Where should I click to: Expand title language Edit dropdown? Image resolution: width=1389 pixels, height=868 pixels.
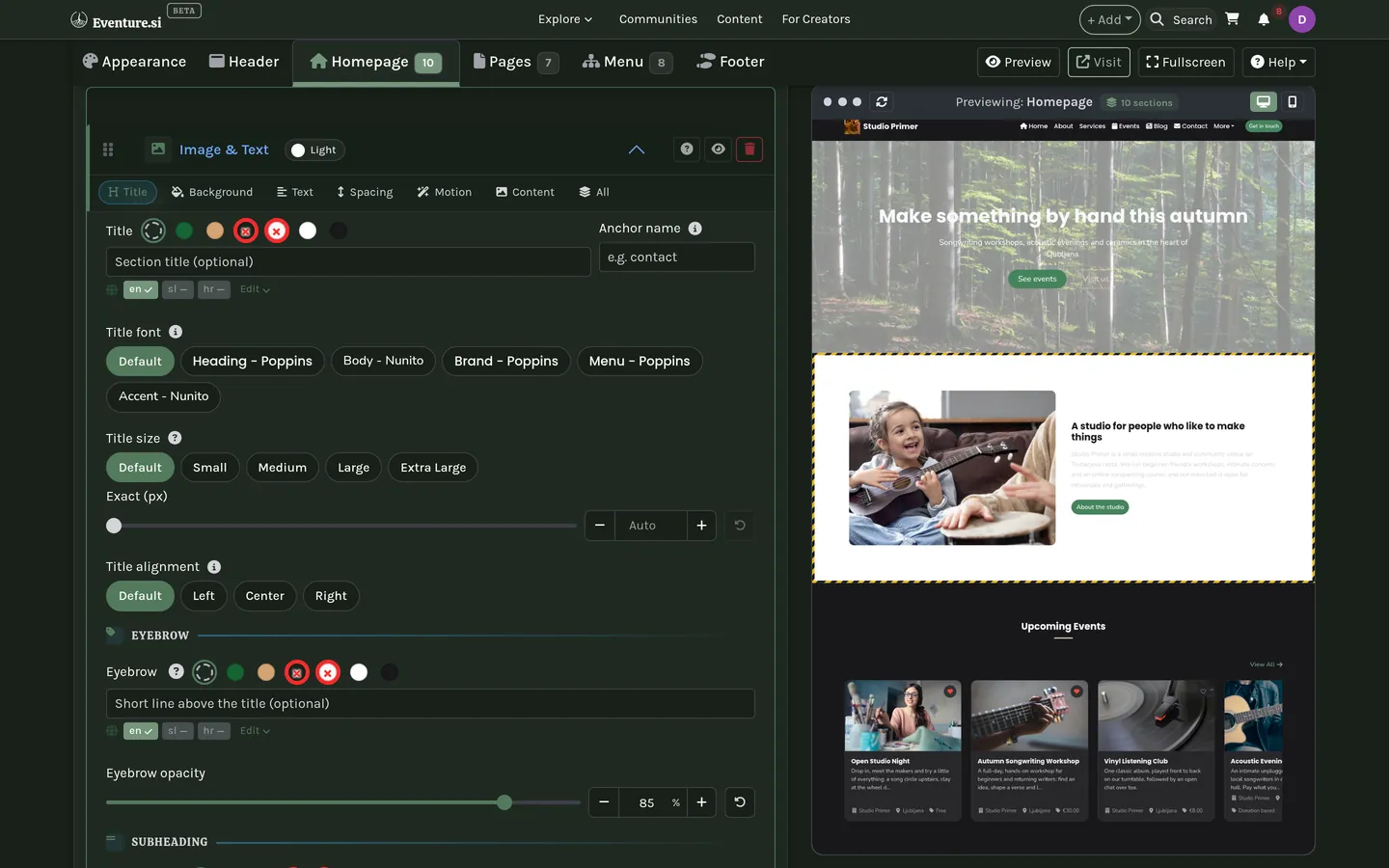[x=255, y=289]
